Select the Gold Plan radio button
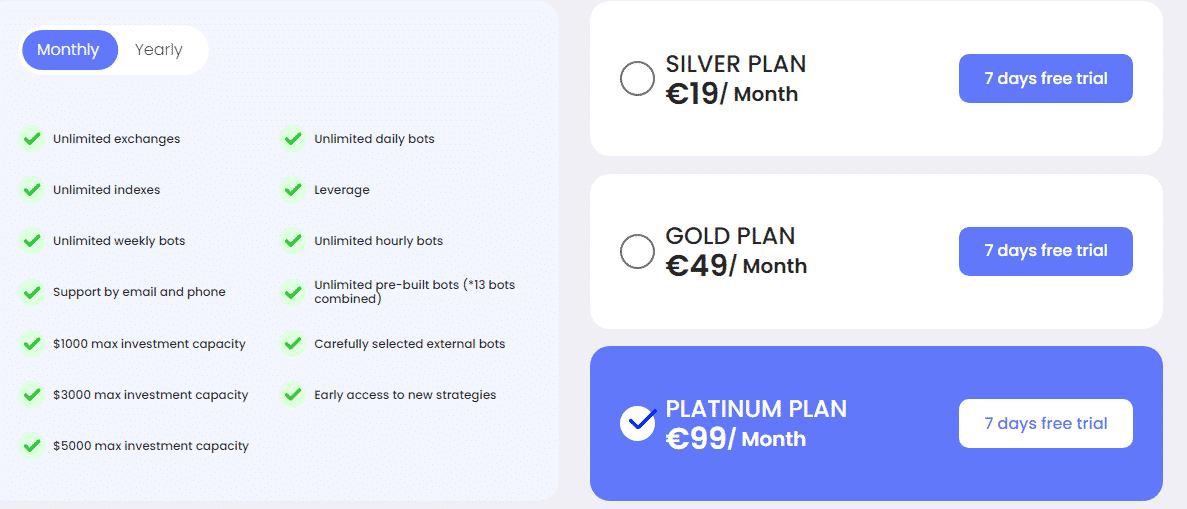 click(x=637, y=251)
